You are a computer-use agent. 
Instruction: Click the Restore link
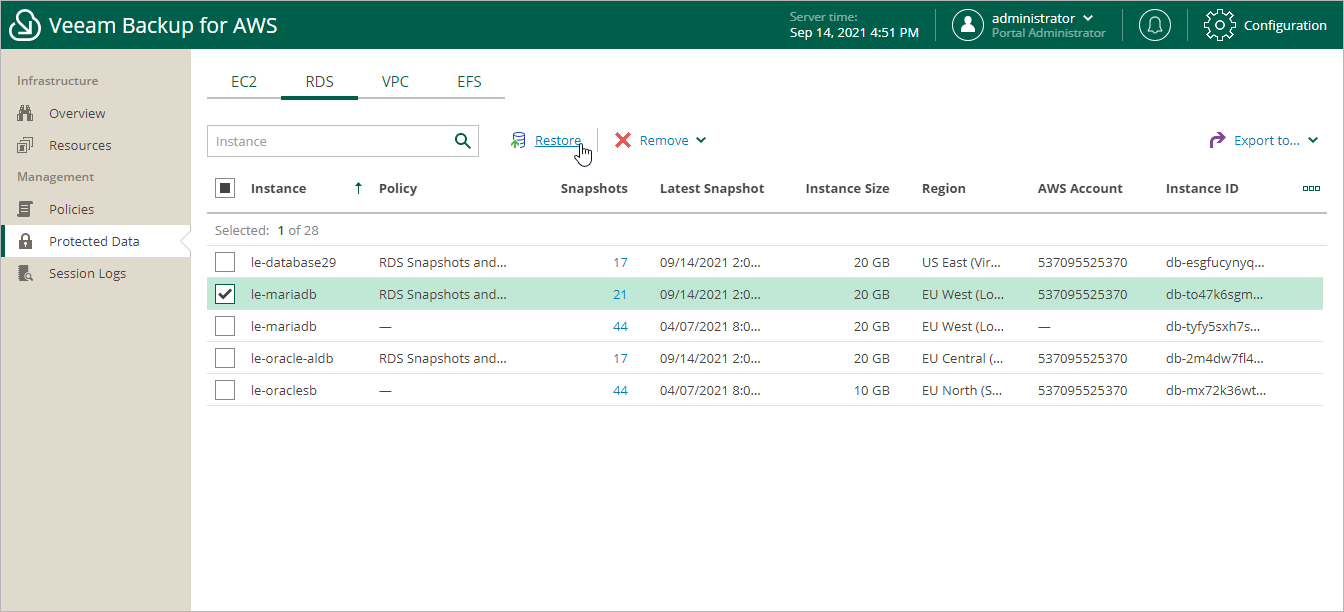(x=557, y=141)
